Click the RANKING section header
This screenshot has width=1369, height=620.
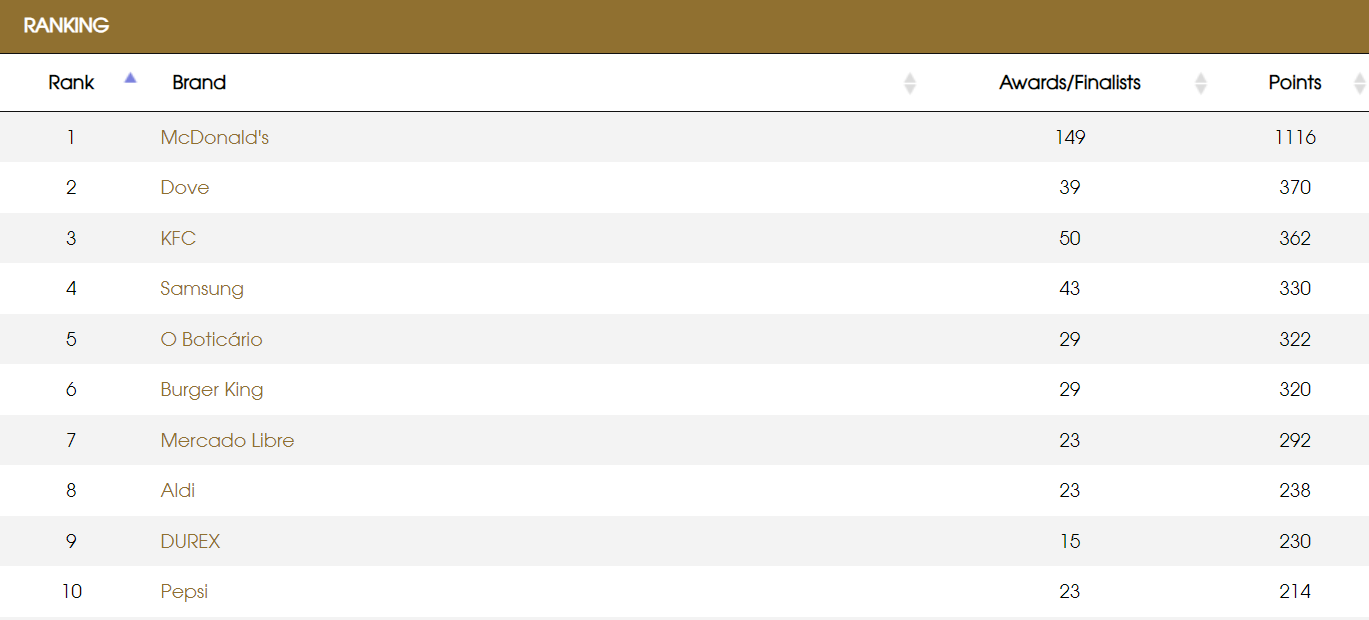click(x=66, y=26)
